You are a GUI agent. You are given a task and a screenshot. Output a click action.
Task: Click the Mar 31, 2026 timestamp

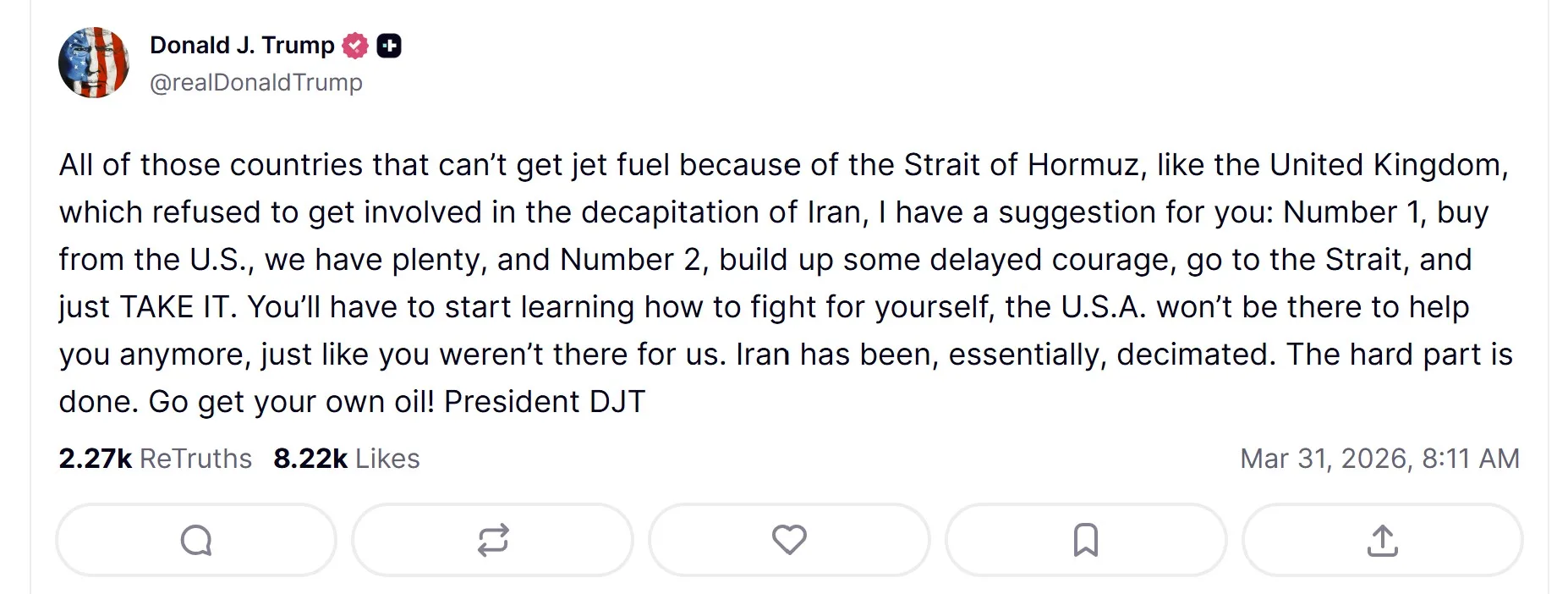1379,459
